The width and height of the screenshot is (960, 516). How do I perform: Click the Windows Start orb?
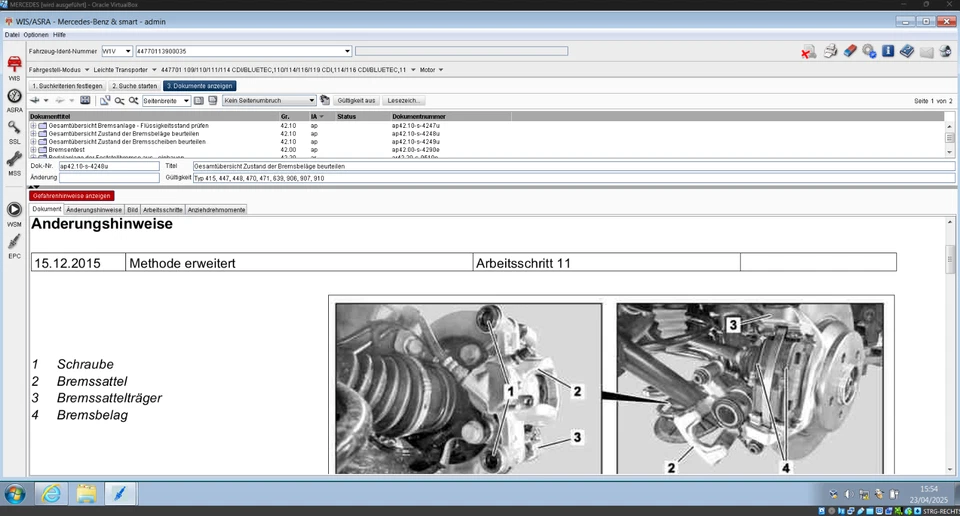(x=15, y=493)
